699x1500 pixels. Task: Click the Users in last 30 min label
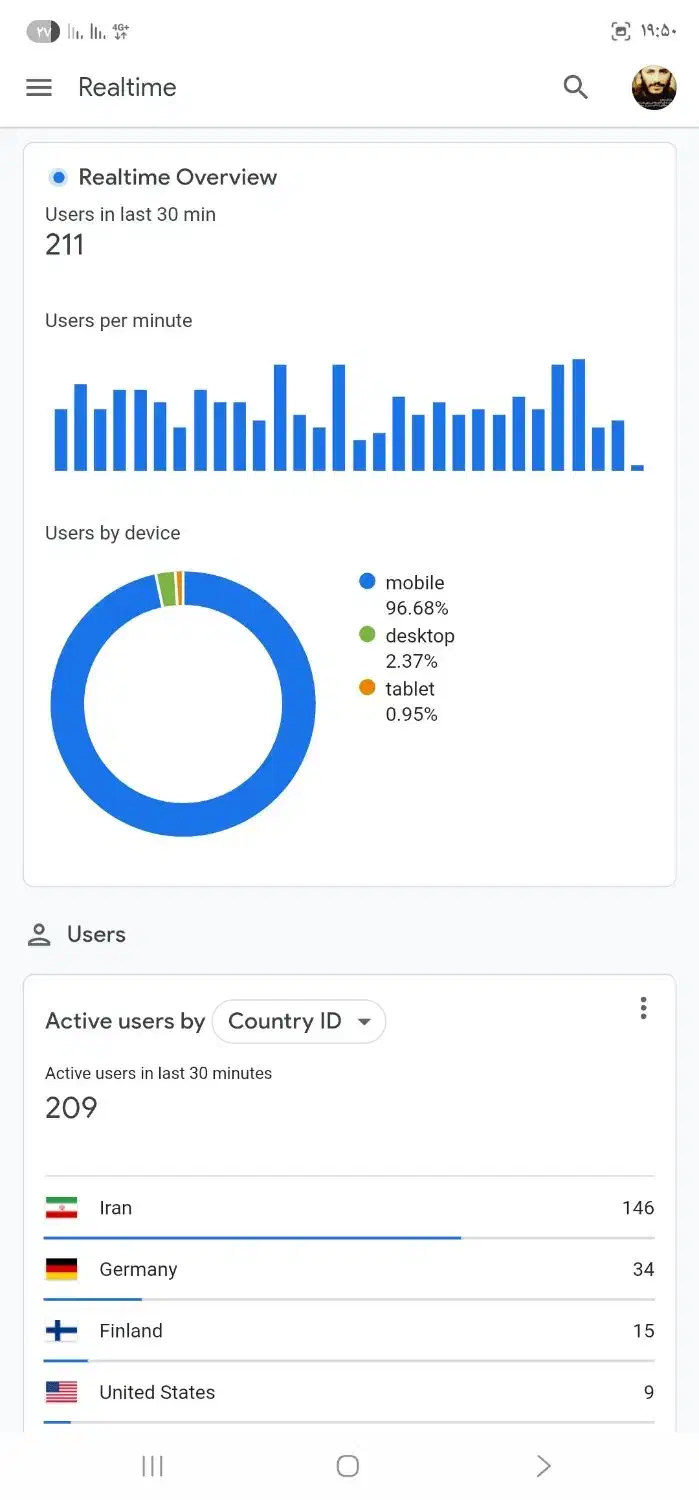130,214
